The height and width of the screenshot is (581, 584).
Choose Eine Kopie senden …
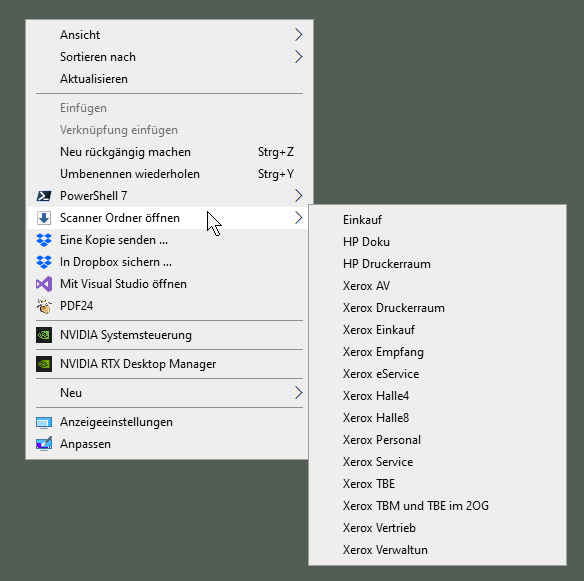point(168,240)
